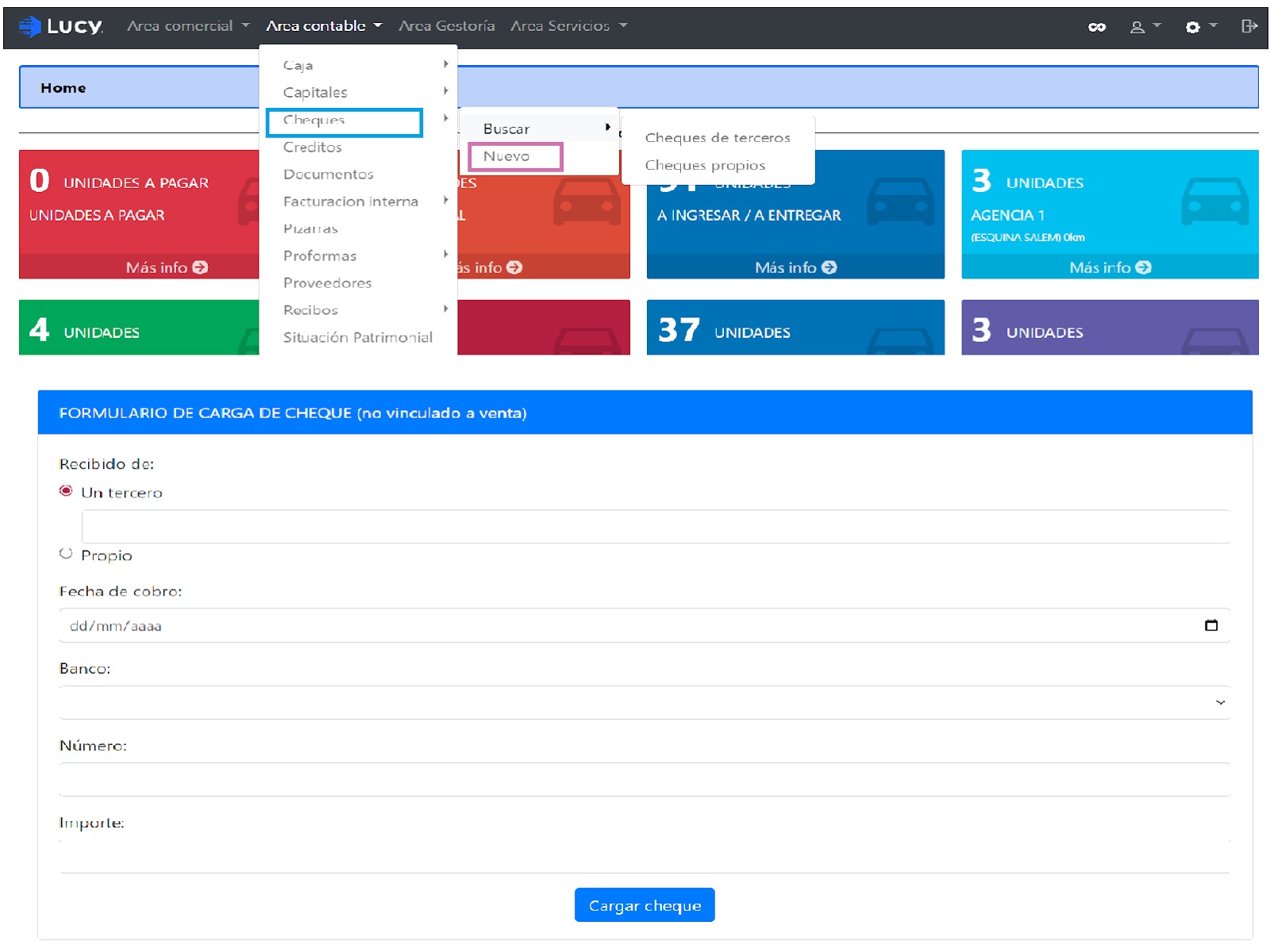This screenshot has width=1270, height=952.
Task: Click arrow icon on orange card Más info
Action: pos(514,267)
